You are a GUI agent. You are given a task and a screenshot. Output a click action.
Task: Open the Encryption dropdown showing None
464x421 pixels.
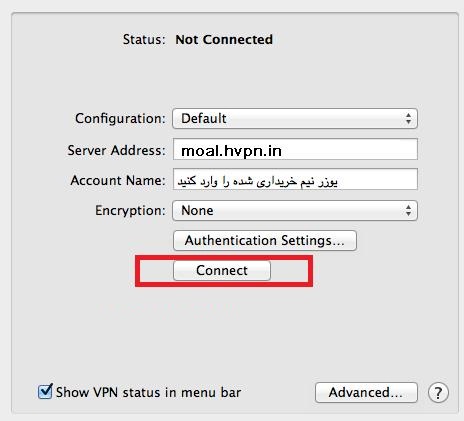[x=295, y=210]
